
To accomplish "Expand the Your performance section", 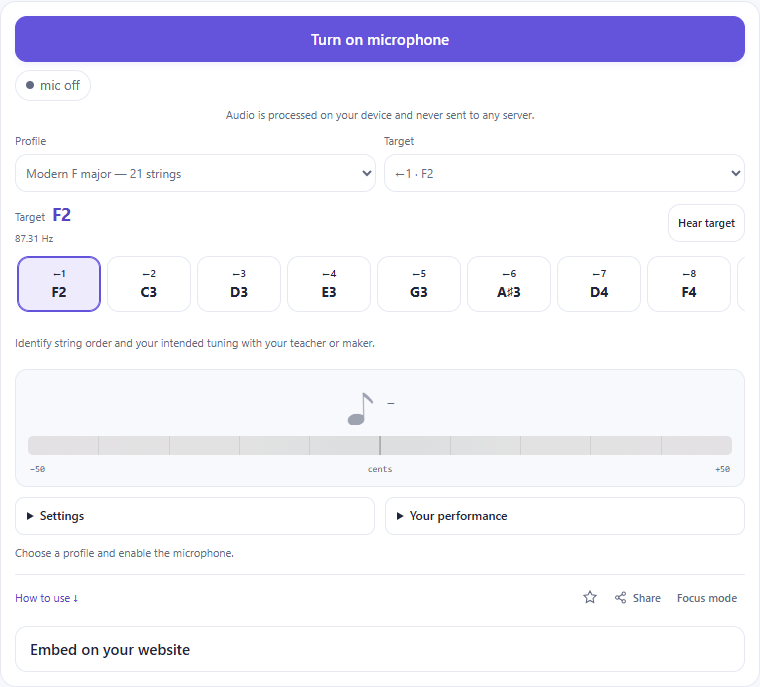I will [565, 516].
